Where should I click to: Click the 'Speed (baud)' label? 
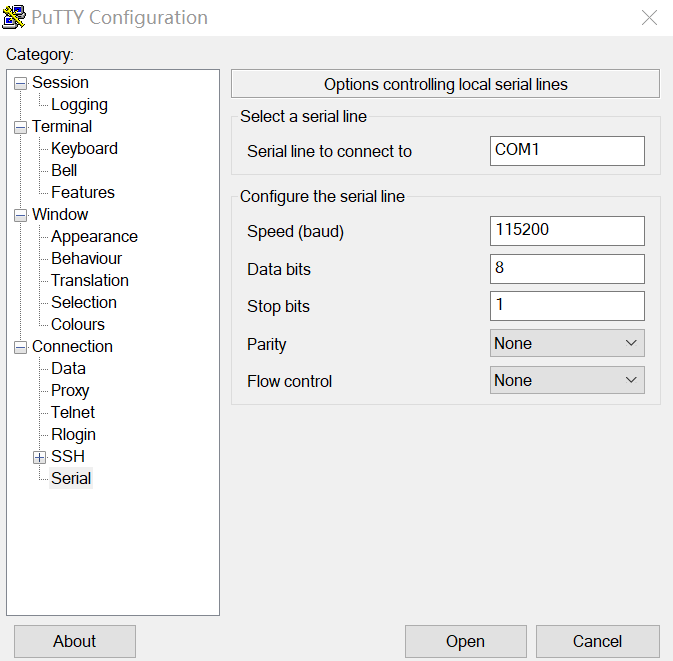point(295,232)
